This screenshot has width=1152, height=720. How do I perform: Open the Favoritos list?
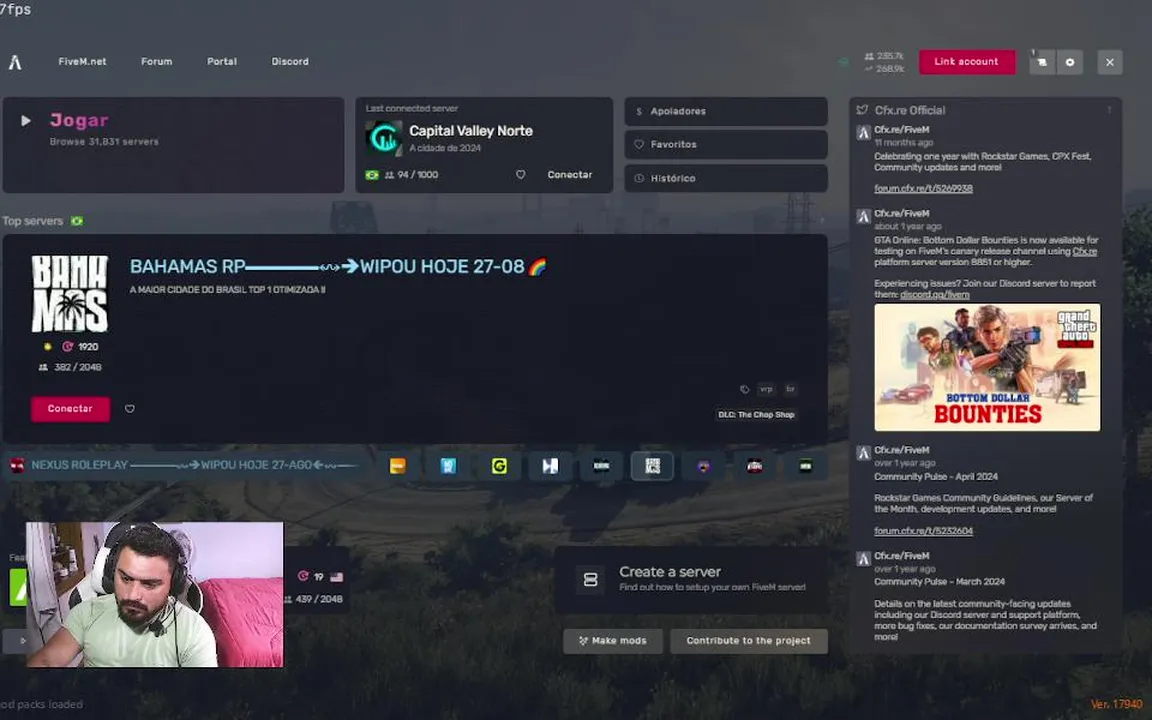click(726, 145)
